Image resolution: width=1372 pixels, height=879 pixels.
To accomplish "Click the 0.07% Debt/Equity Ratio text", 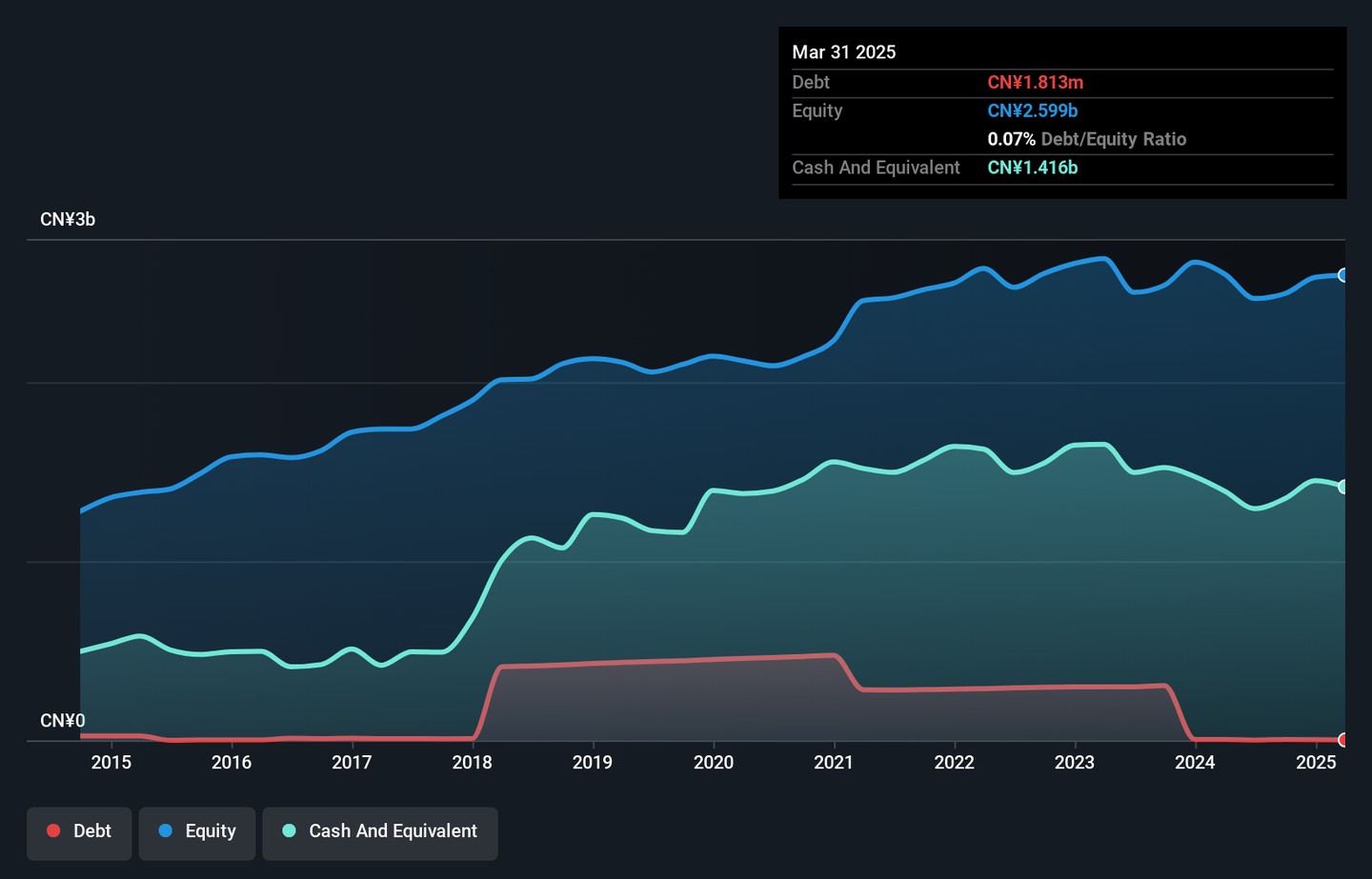I will [x=1087, y=139].
